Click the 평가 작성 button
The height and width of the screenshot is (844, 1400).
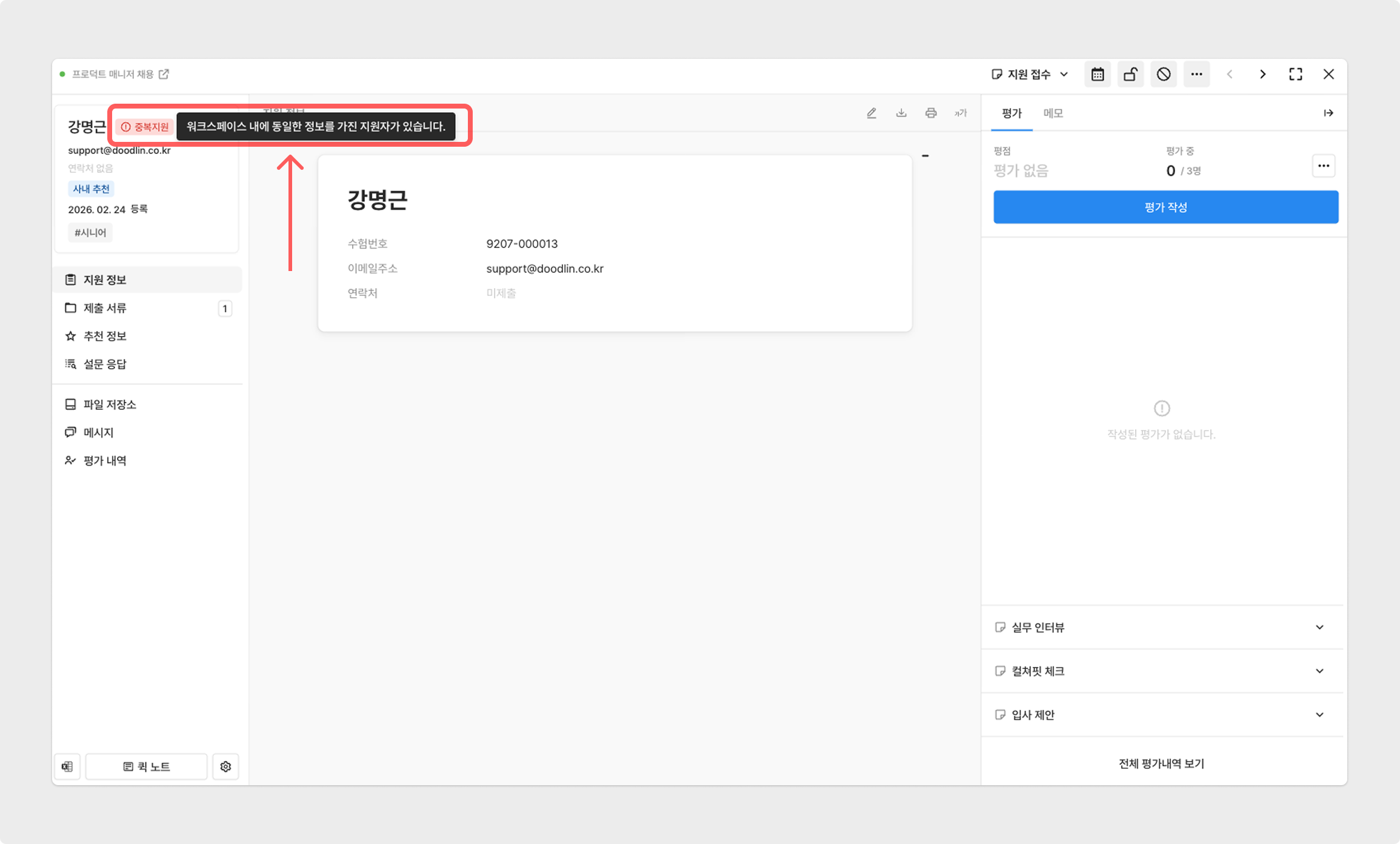[1165, 207]
